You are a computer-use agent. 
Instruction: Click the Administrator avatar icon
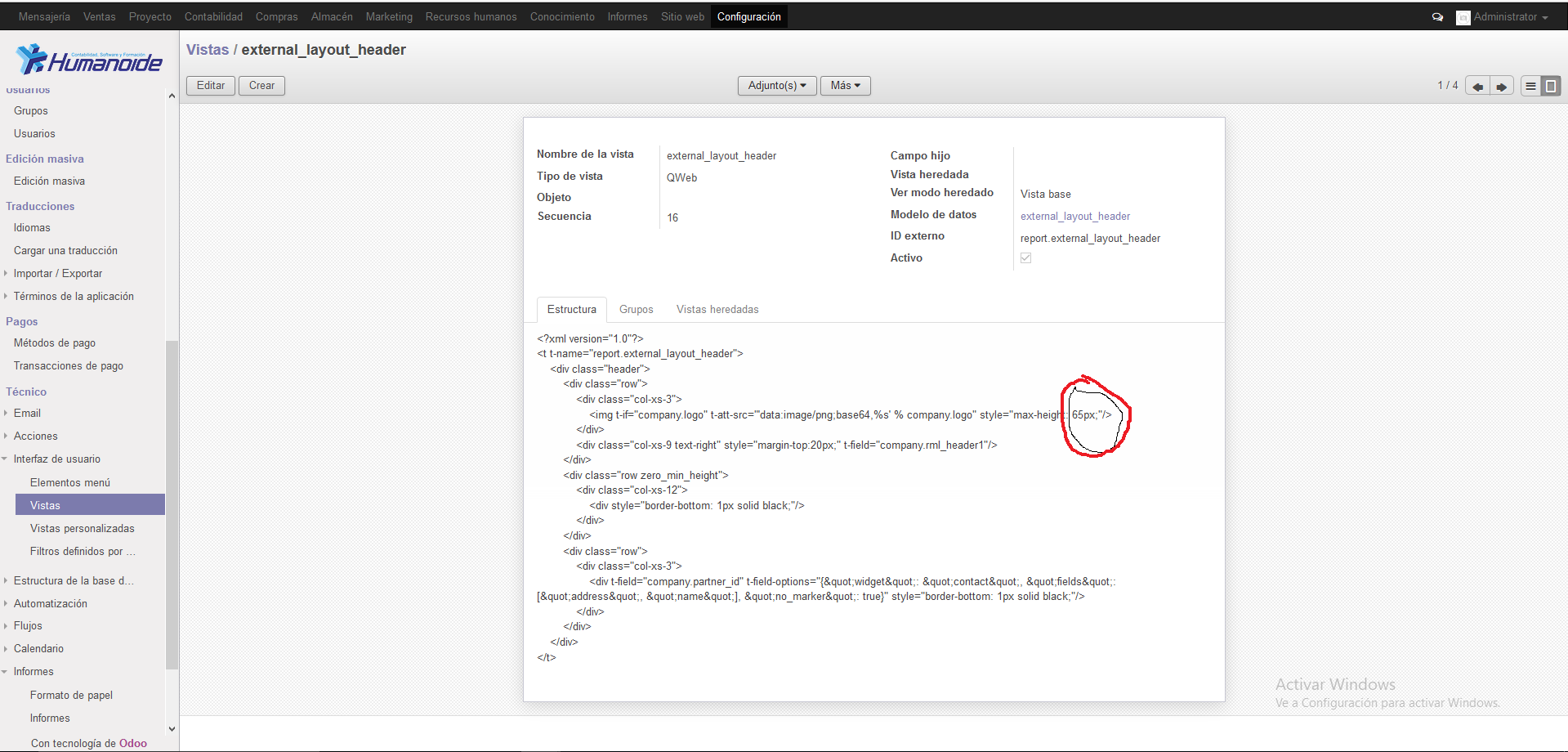coord(1463,17)
